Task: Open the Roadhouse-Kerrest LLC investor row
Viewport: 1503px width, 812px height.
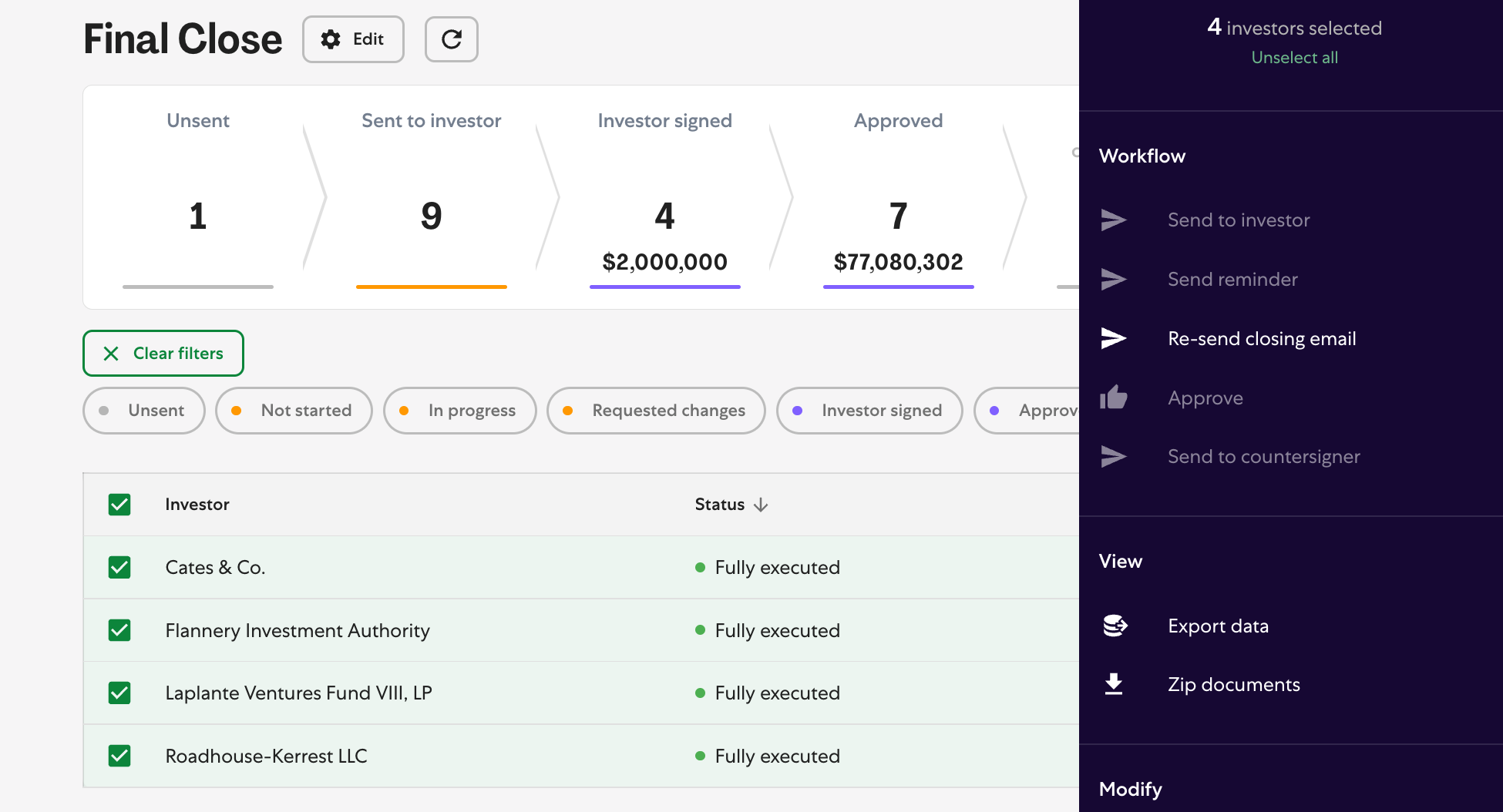Action: (267, 757)
